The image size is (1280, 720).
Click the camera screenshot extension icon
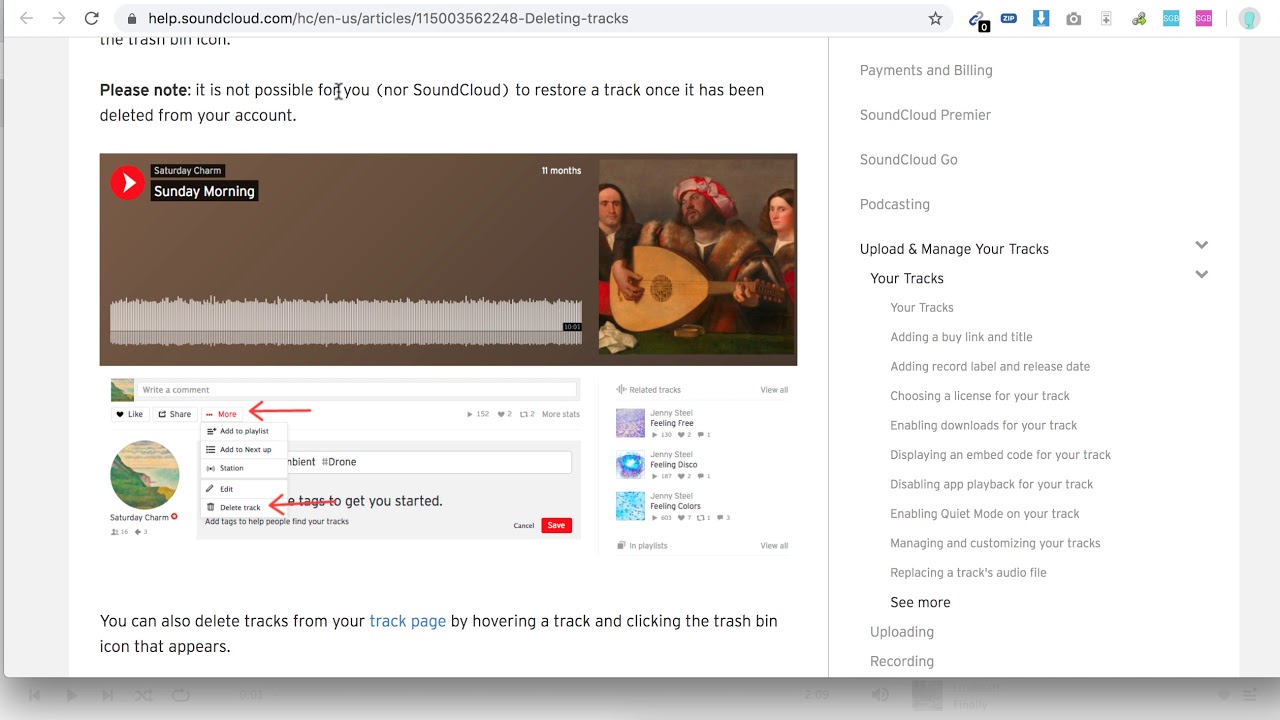pyautogui.click(x=1073, y=17)
